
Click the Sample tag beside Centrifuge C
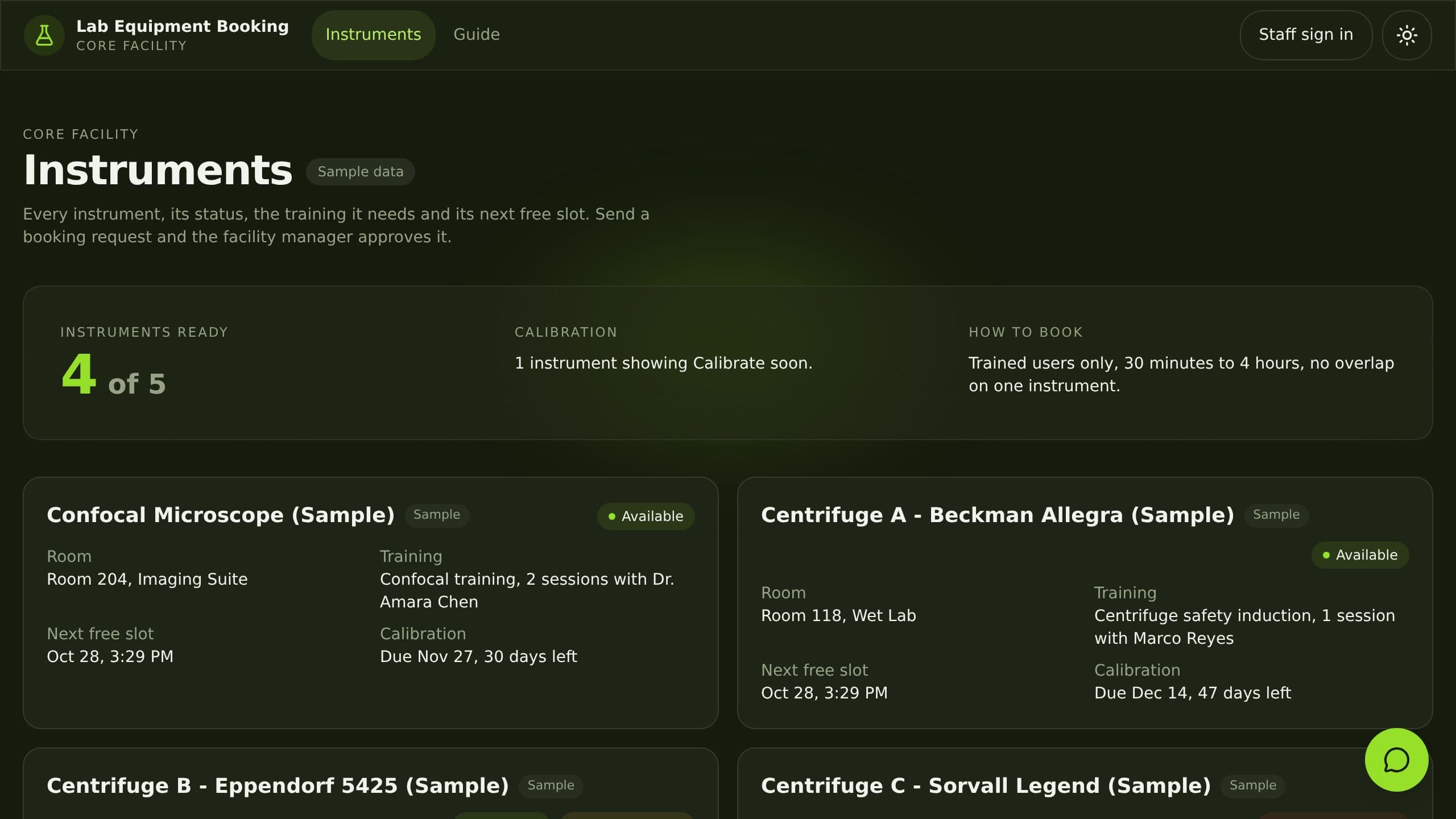pyautogui.click(x=1253, y=785)
